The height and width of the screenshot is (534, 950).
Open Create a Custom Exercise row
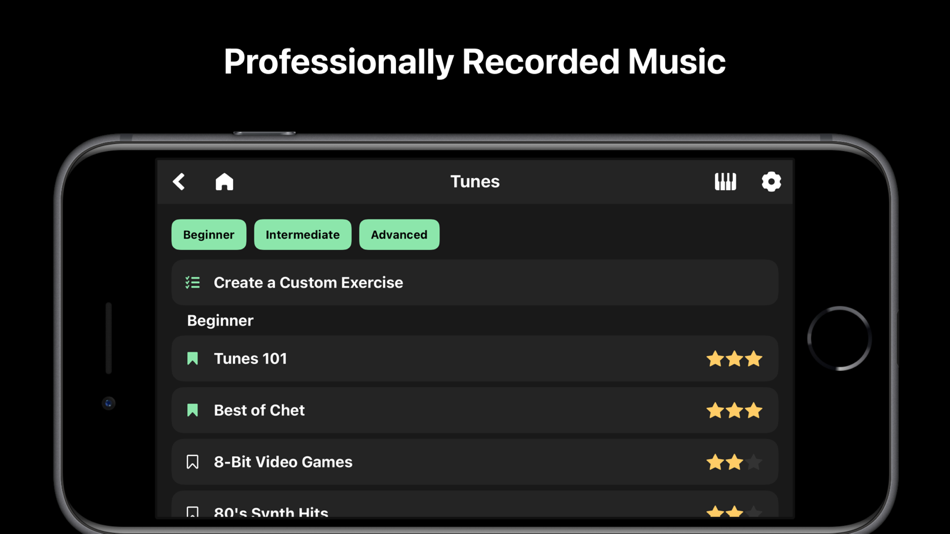(x=475, y=282)
